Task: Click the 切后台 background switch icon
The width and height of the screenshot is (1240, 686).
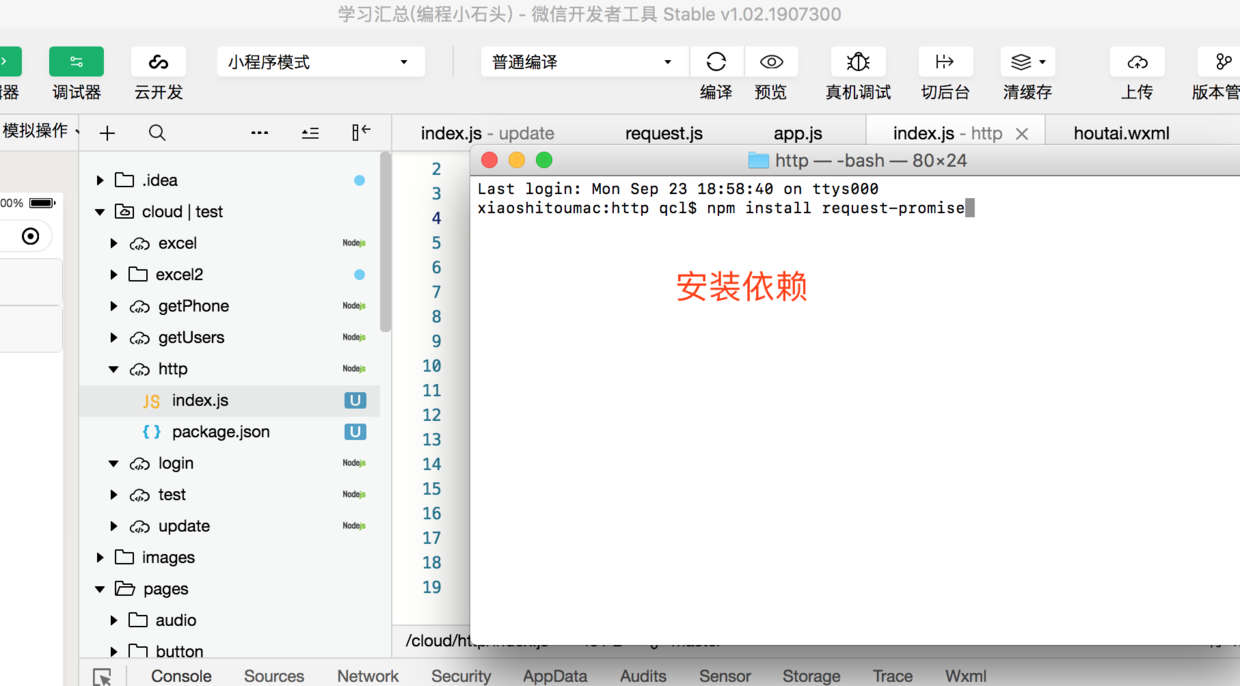Action: click(x=945, y=62)
